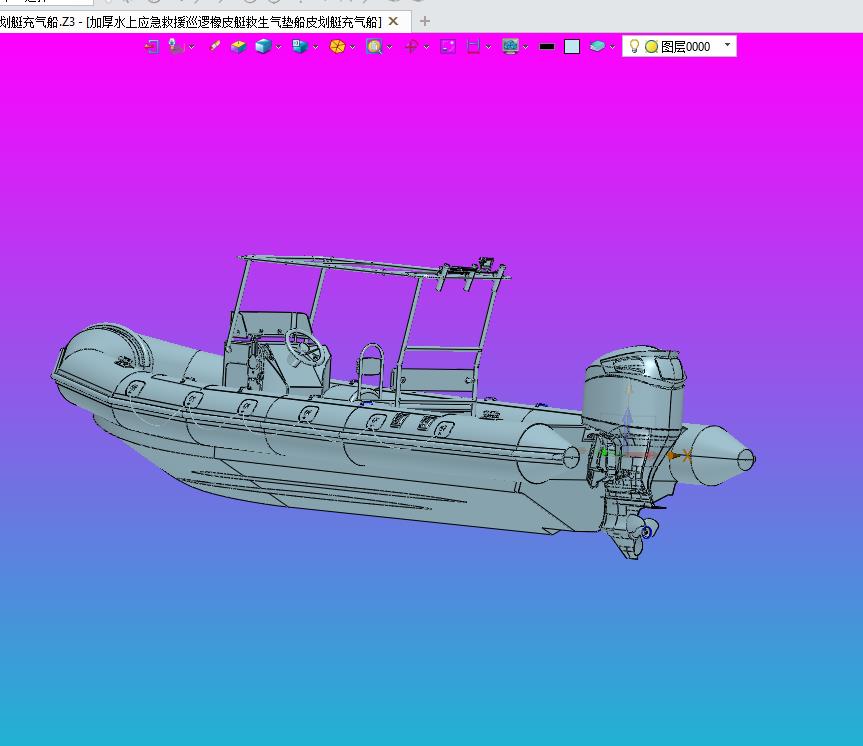
Task: Close the current document tab
Action: tap(393, 21)
